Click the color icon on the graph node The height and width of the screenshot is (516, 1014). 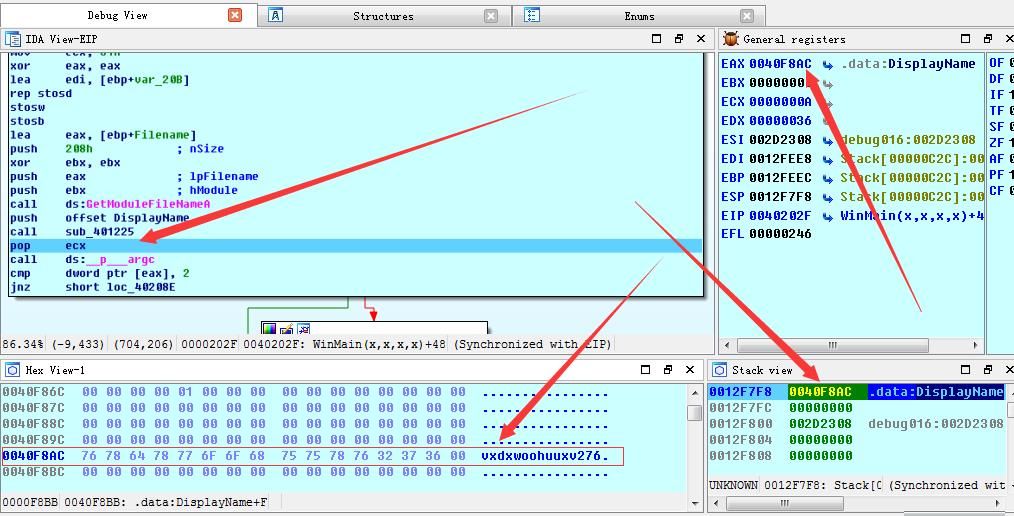[x=269, y=330]
